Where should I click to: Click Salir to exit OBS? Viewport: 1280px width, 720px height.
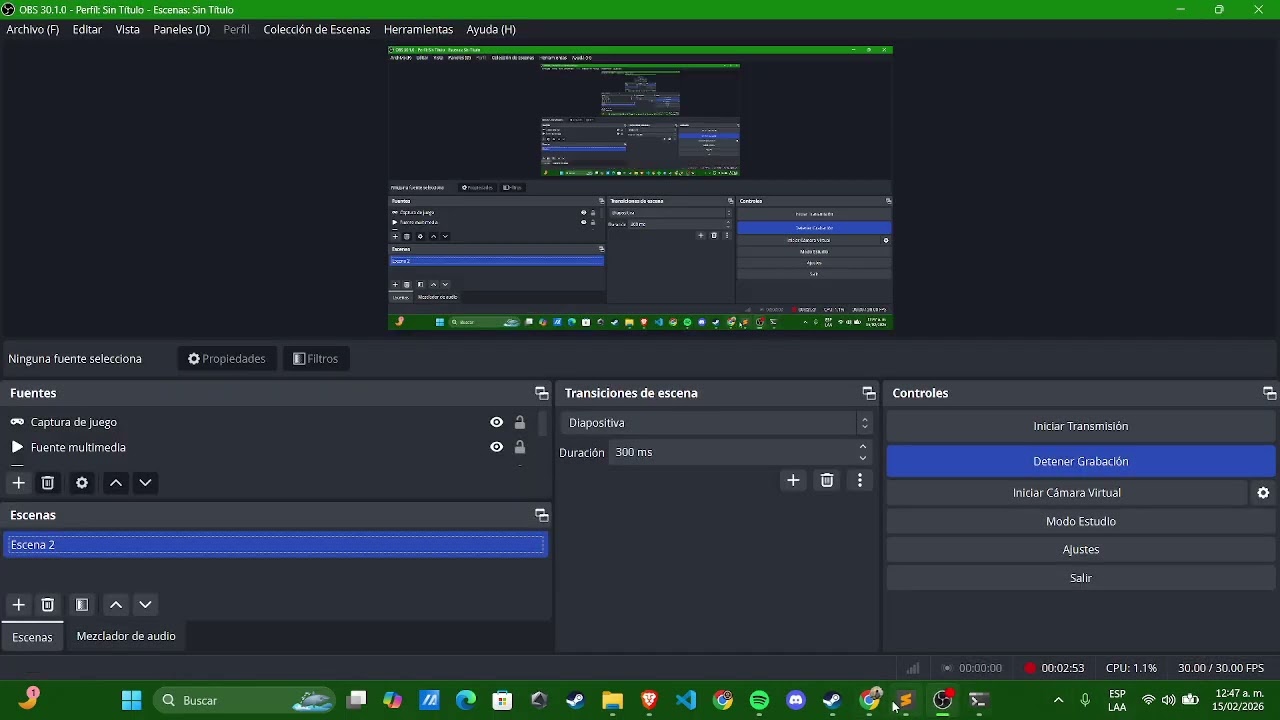[x=1081, y=578]
